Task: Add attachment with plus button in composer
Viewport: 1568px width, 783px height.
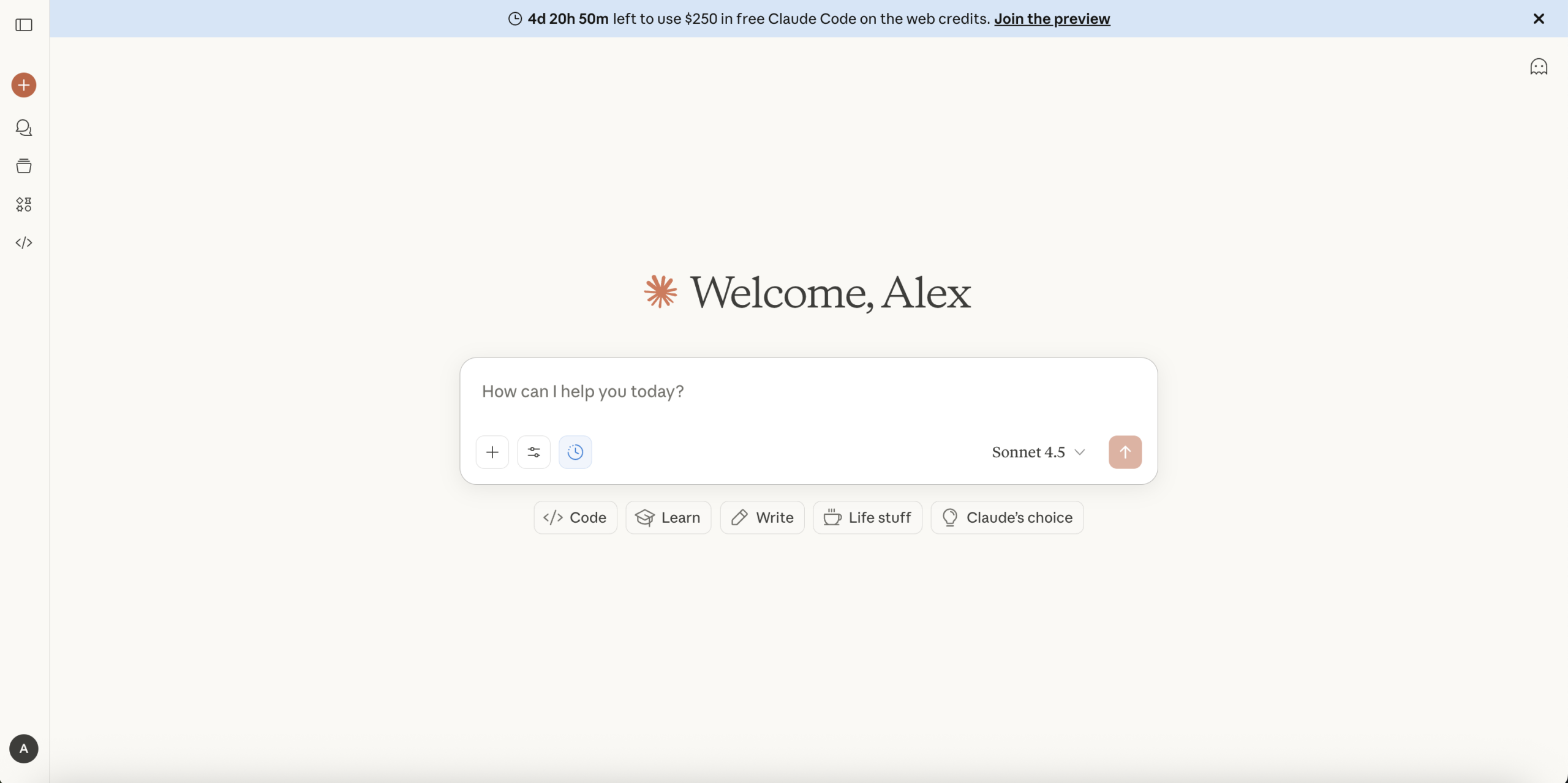Action: click(492, 452)
